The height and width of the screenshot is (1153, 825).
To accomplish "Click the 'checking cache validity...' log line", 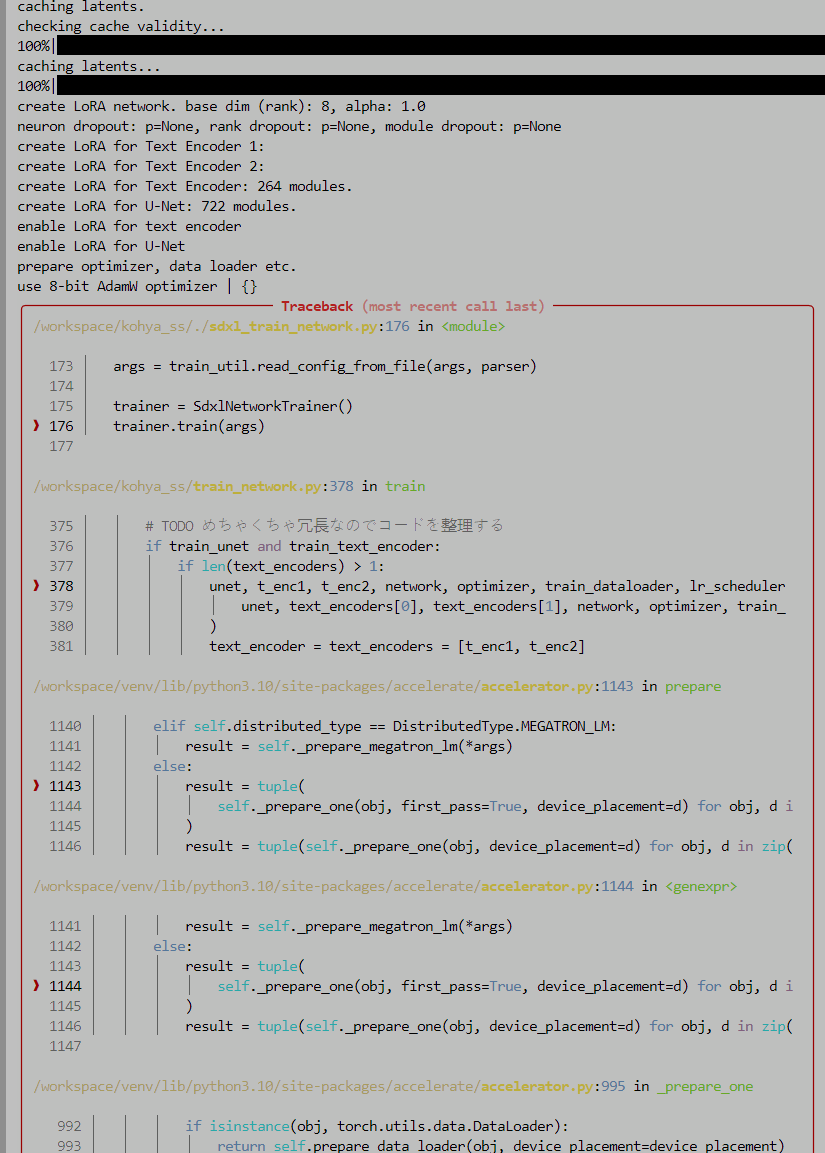I will (121, 26).
